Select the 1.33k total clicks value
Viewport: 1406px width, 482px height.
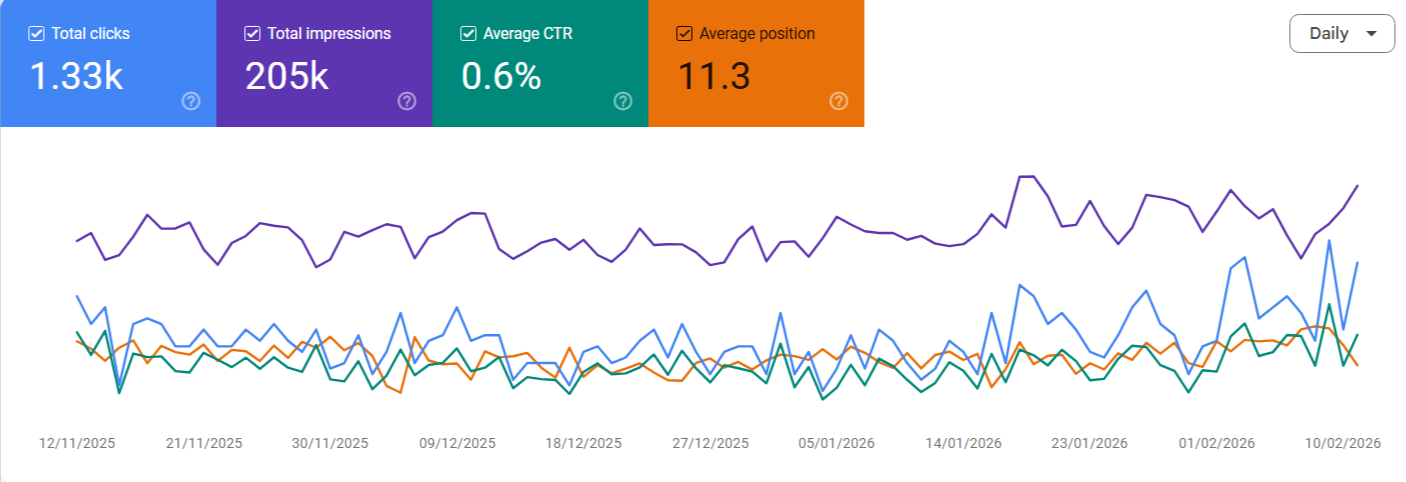click(76, 77)
